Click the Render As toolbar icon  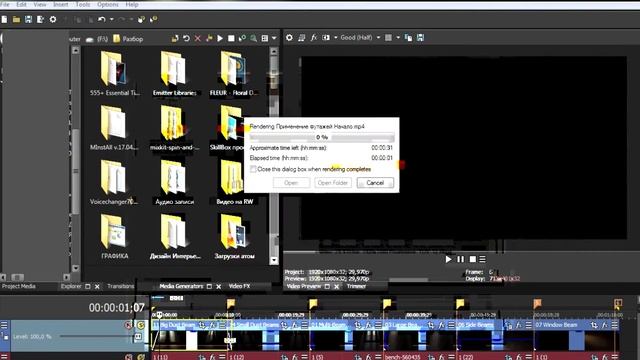click(x=40, y=19)
